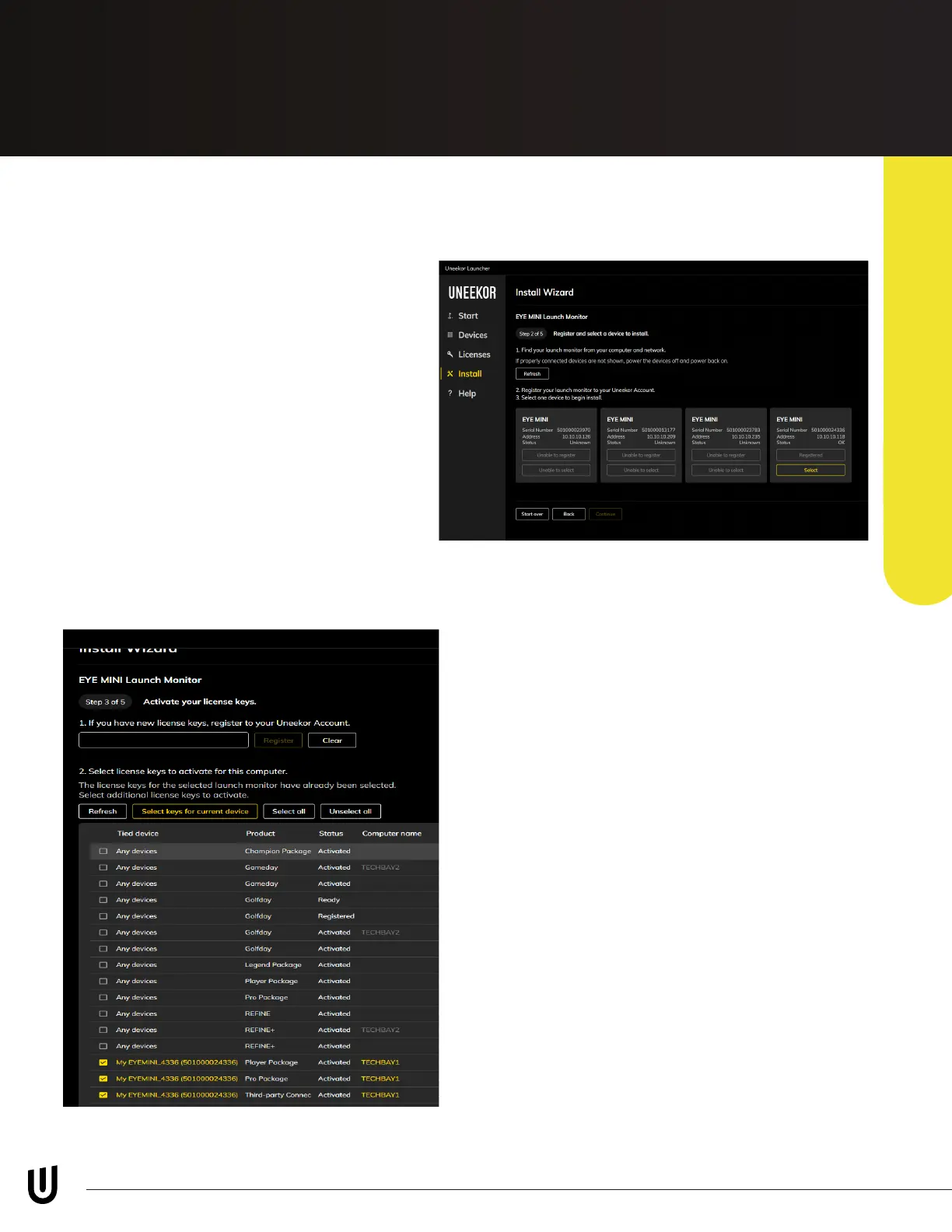Click the address 10.10.10.126 on first card
Screen dimensions: 952x1232
(x=576, y=437)
